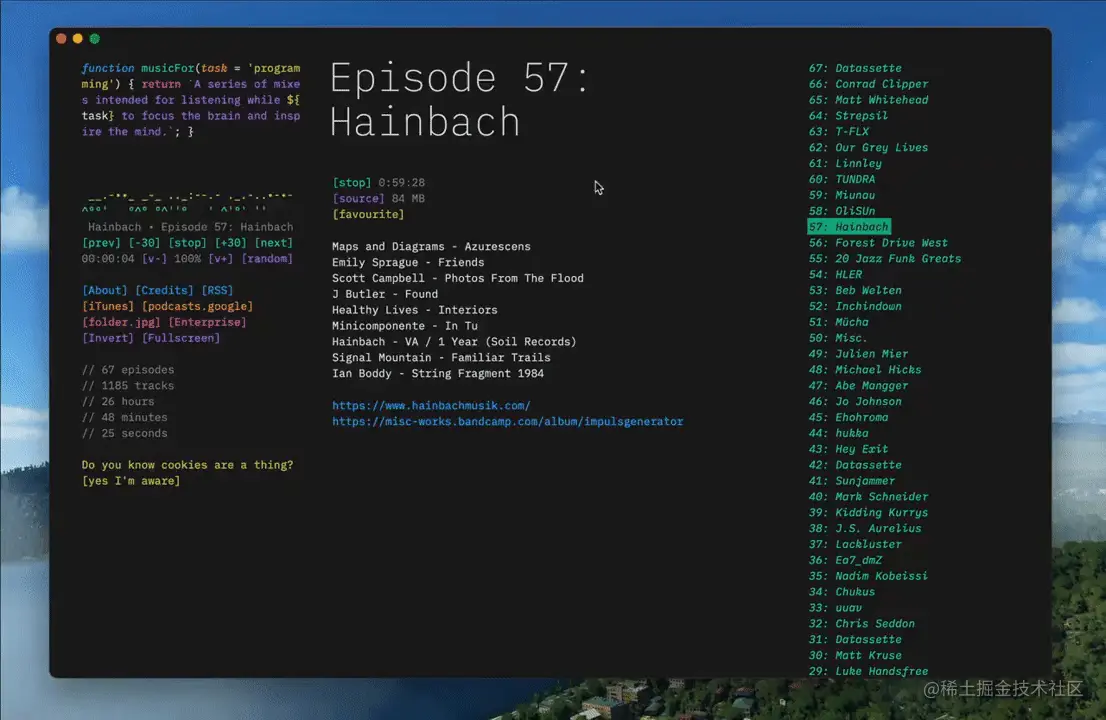Open the misc-works.bandcamp.com impulsgenerator link
The image size is (1106, 720).
[x=507, y=421]
